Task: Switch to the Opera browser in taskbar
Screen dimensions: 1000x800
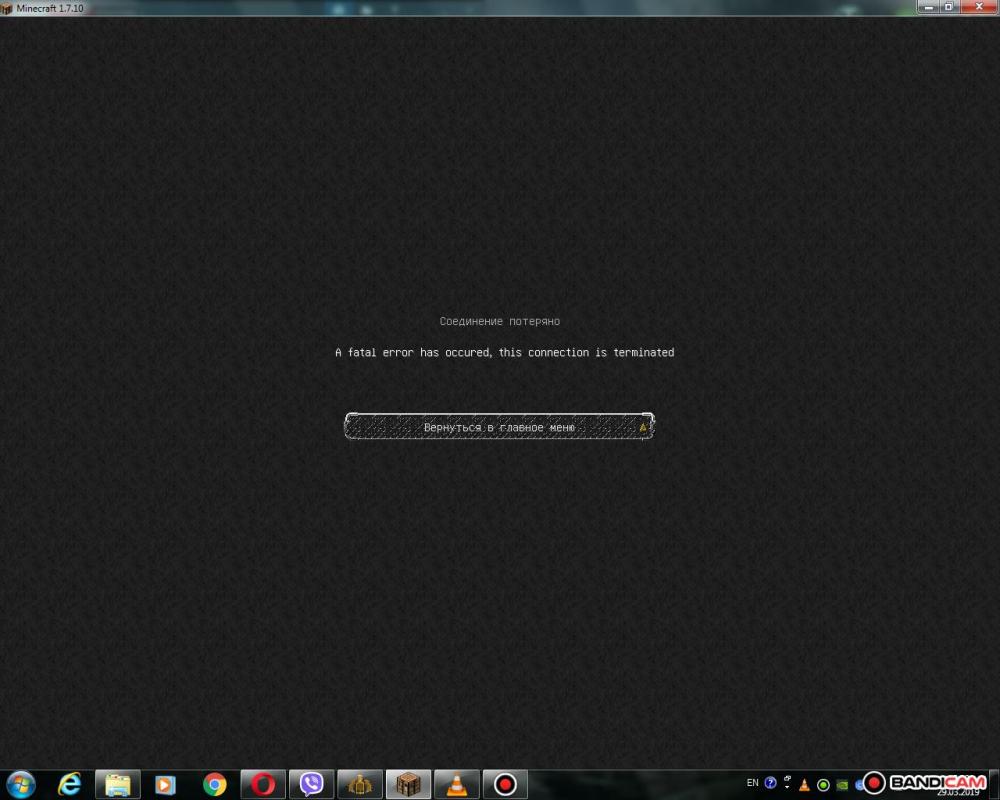Action: pyautogui.click(x=263, y=784)
